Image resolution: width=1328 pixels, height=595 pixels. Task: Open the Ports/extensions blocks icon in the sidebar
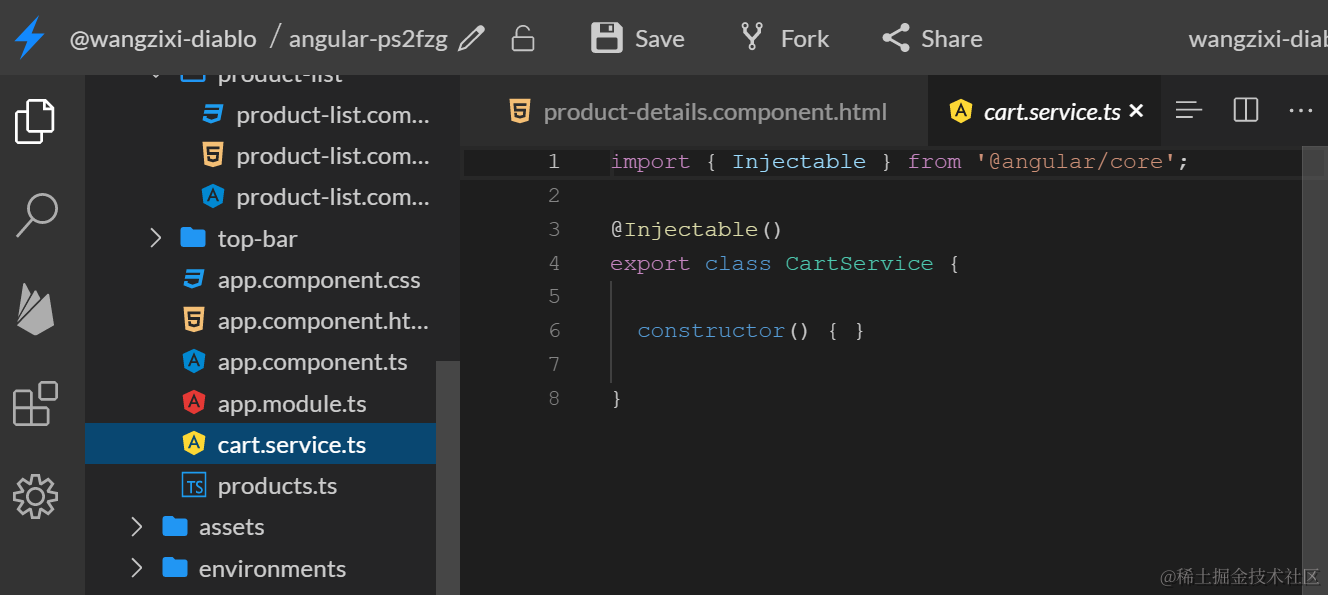(x=35, y=404)
